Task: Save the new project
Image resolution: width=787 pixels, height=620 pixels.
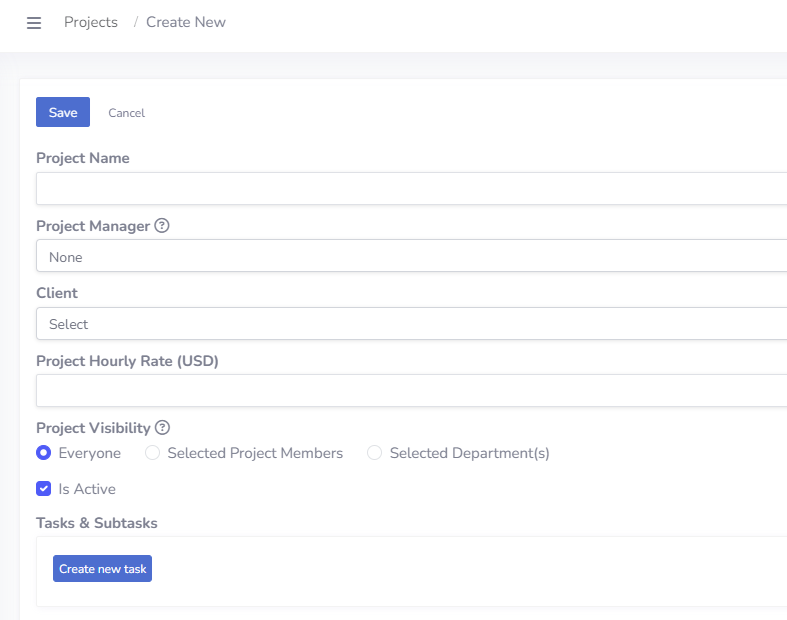Action: (63, 112)
